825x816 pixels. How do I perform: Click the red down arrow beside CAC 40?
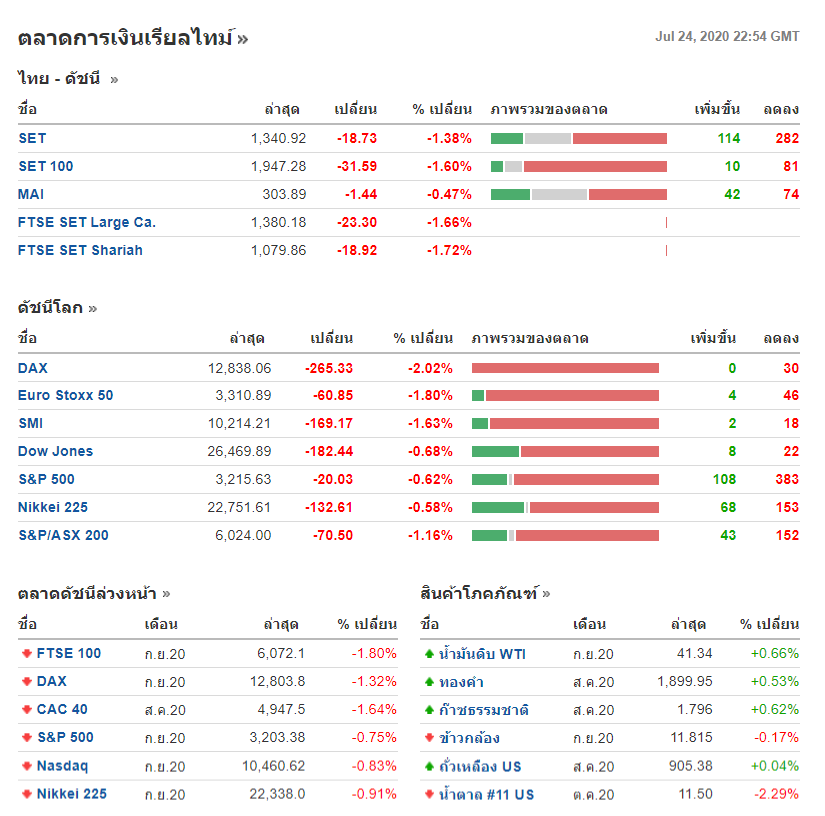tap(26, 710)
